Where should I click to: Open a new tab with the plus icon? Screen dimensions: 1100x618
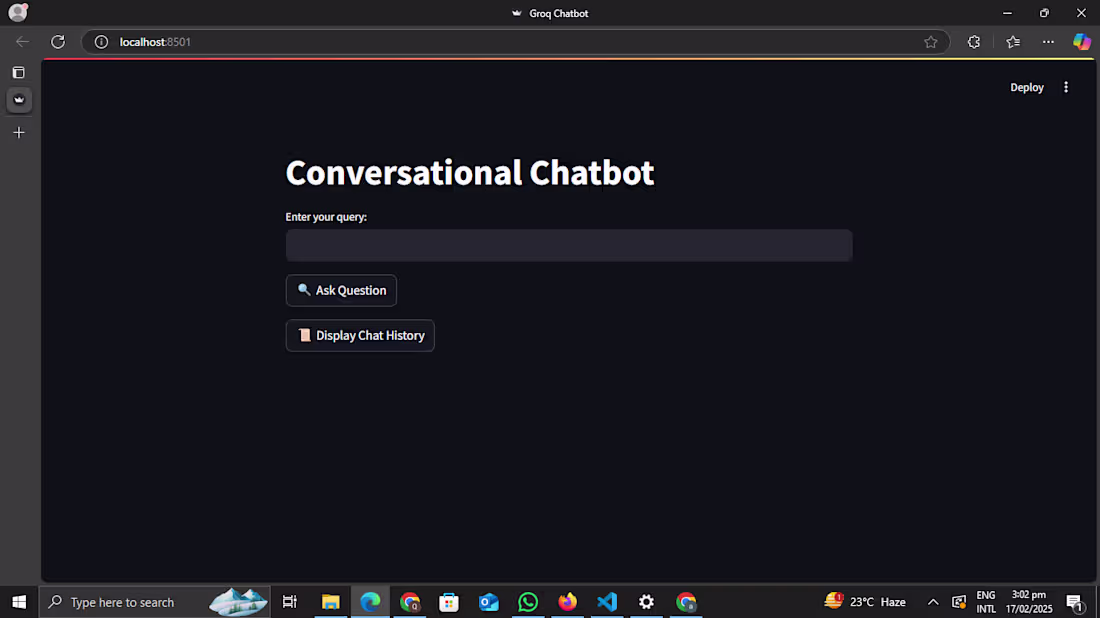pyautogui.click(x=18, y=131)
